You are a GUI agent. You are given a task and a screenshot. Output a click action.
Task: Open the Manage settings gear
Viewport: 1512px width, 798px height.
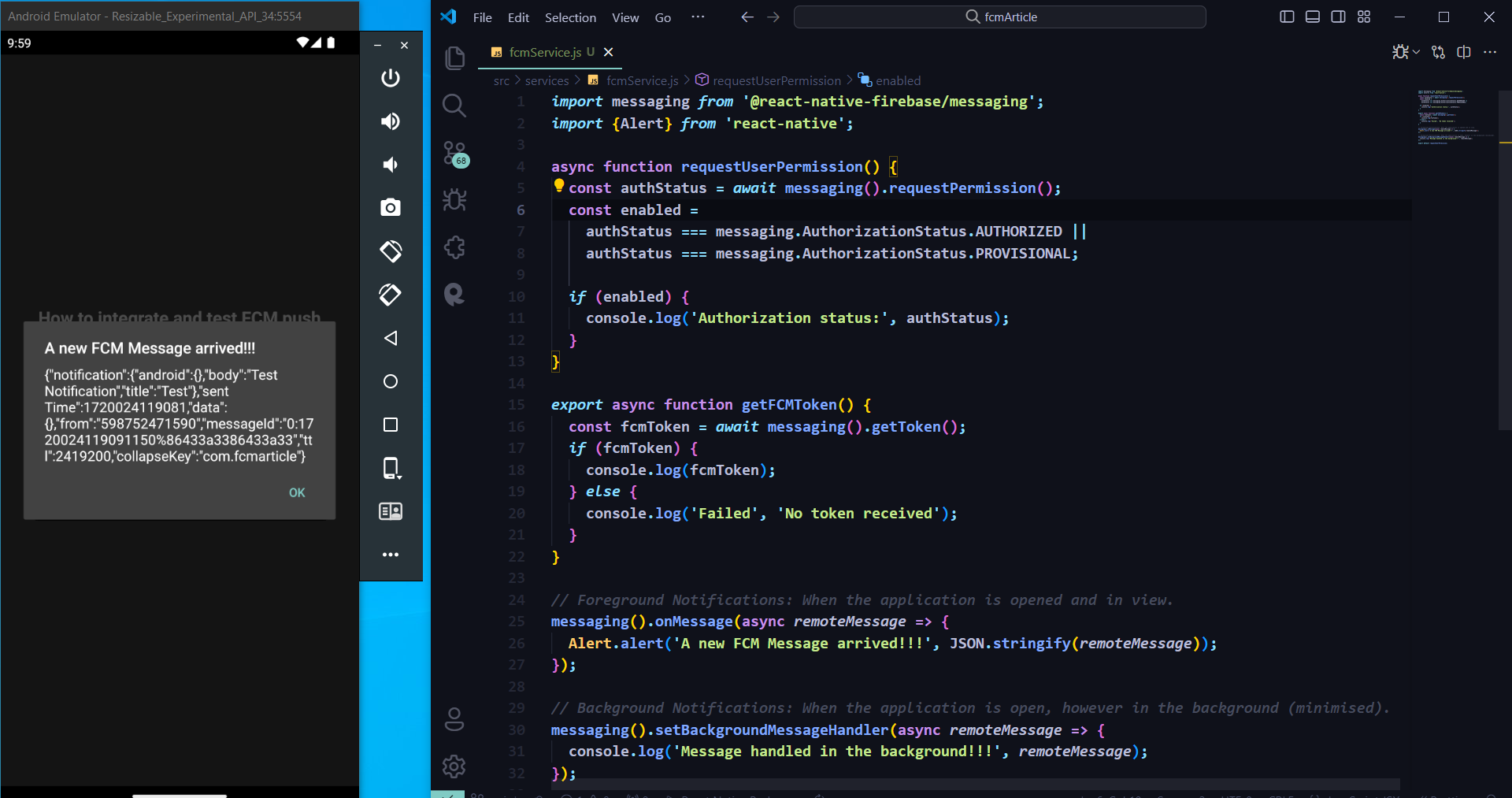[454, 766]
